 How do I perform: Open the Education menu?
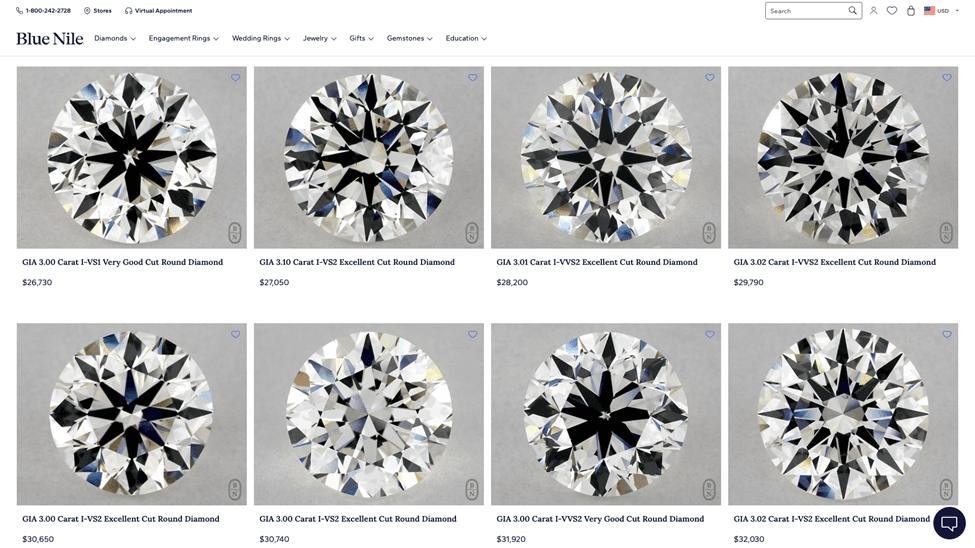[x=466, y=39]
